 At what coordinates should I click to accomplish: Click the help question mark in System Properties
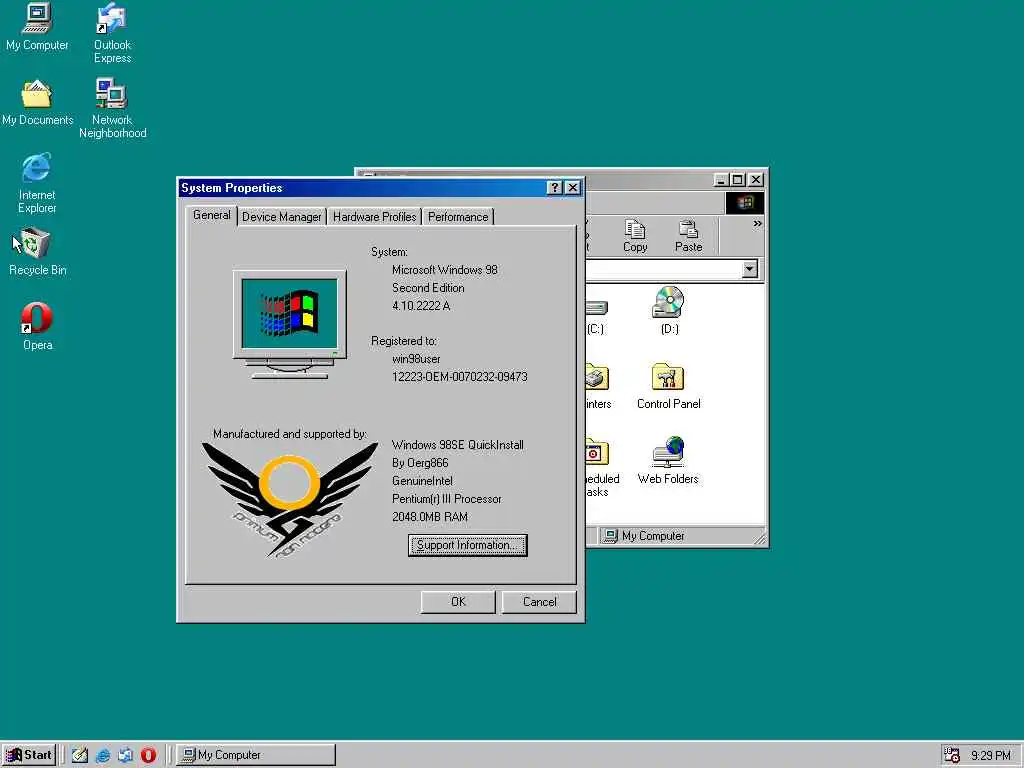pyautogui.click(x=554, y=188)
